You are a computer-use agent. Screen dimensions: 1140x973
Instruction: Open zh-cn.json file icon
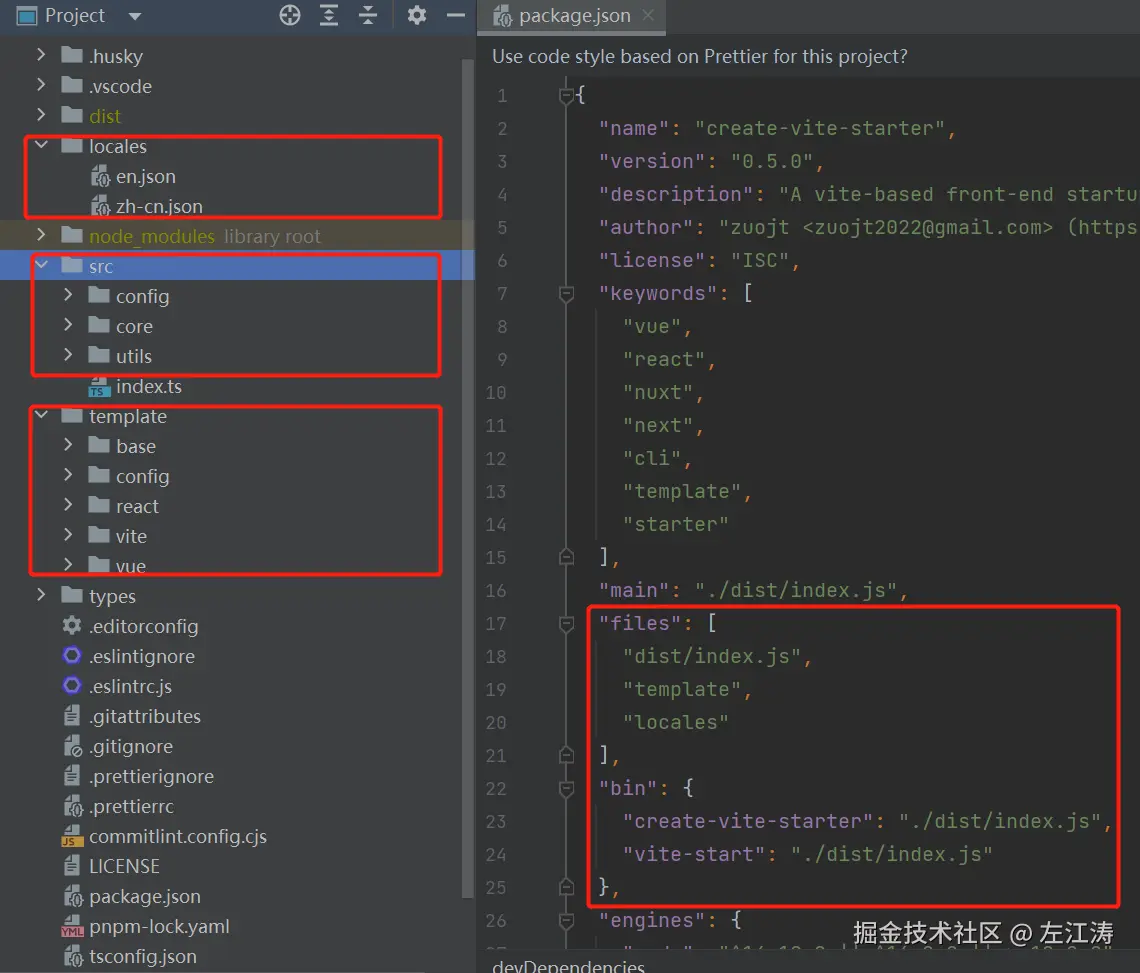pyautogui.click(x=100, y=206)
